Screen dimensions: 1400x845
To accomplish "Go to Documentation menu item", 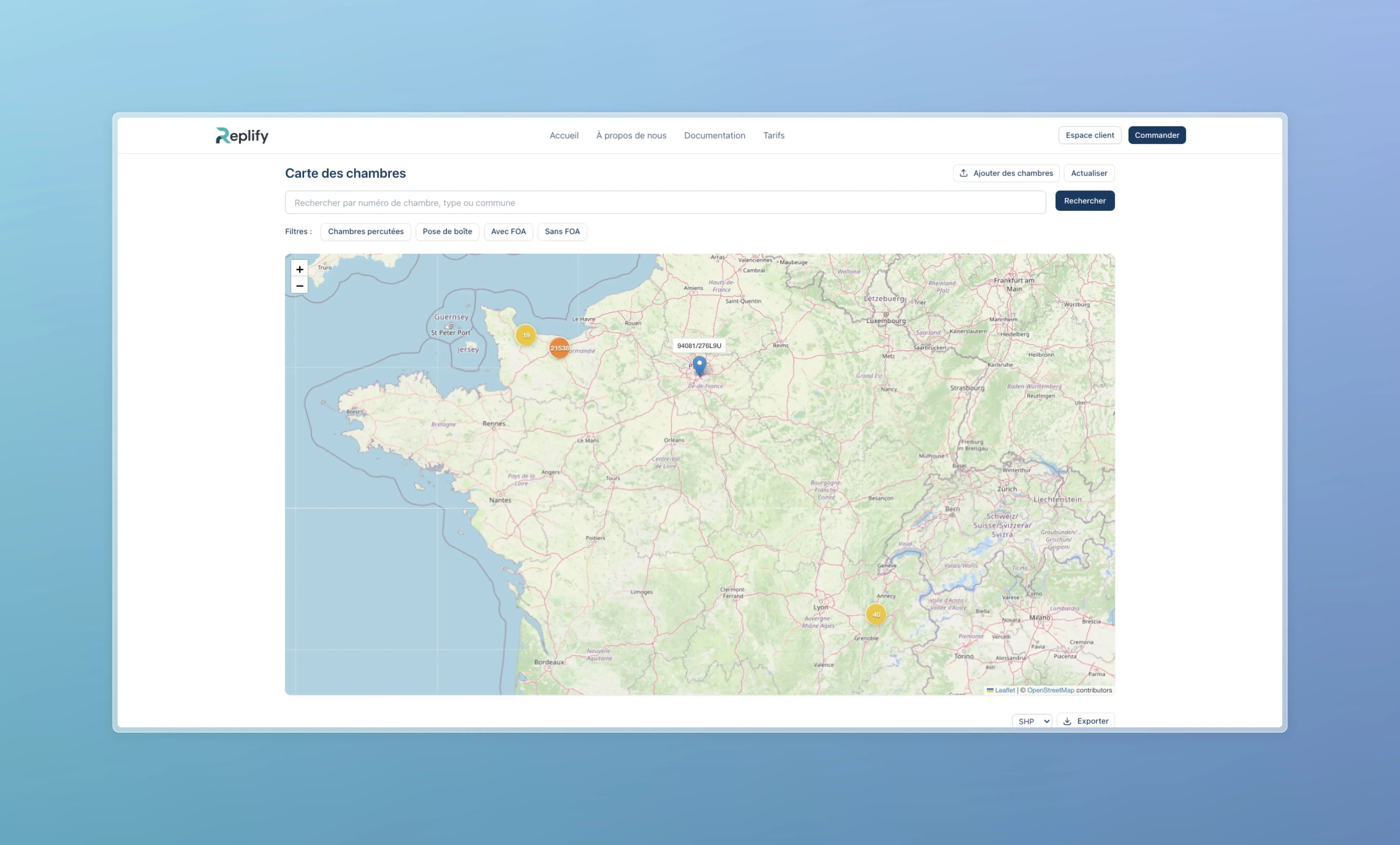I will [x=714, y=135].
